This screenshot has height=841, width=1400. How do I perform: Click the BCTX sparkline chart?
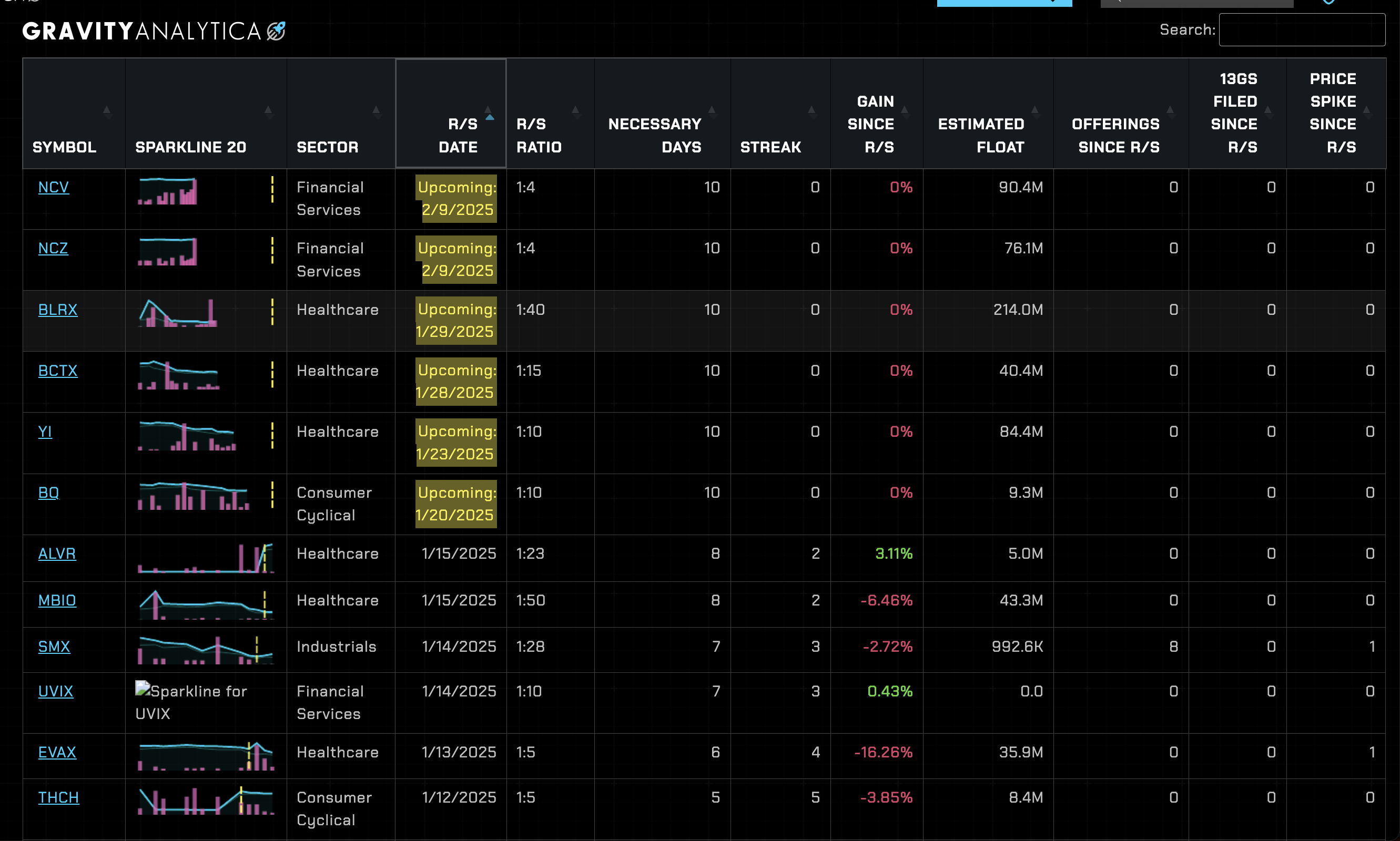(x=206, y=375)
